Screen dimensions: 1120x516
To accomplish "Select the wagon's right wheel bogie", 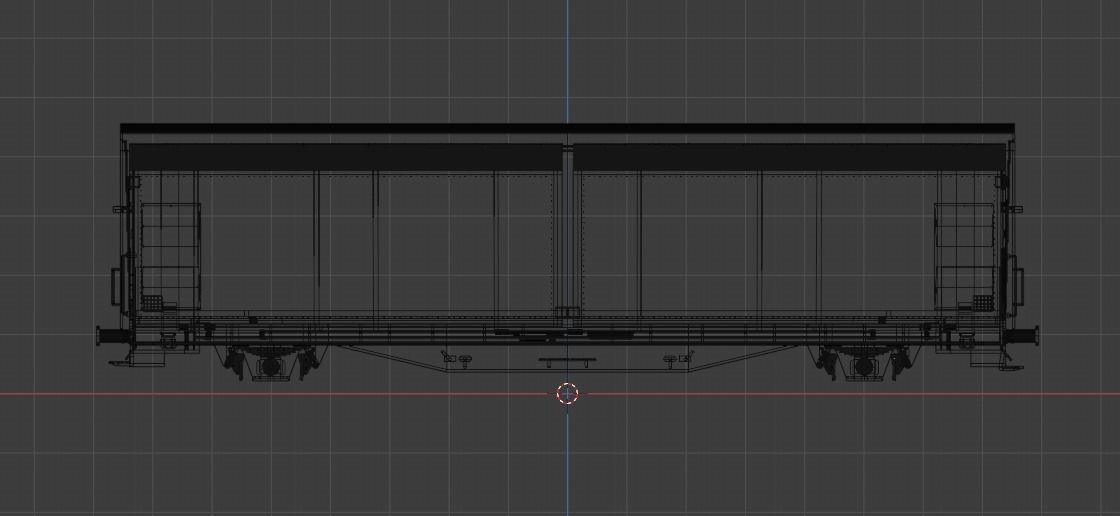I will (x=864, y=363).
